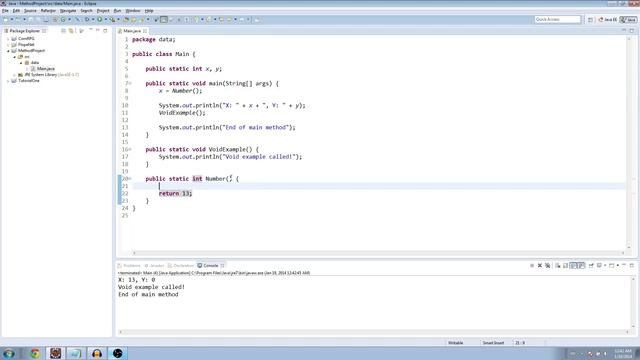Open the Run As dropdown arrow

click(x=105, y=19)
